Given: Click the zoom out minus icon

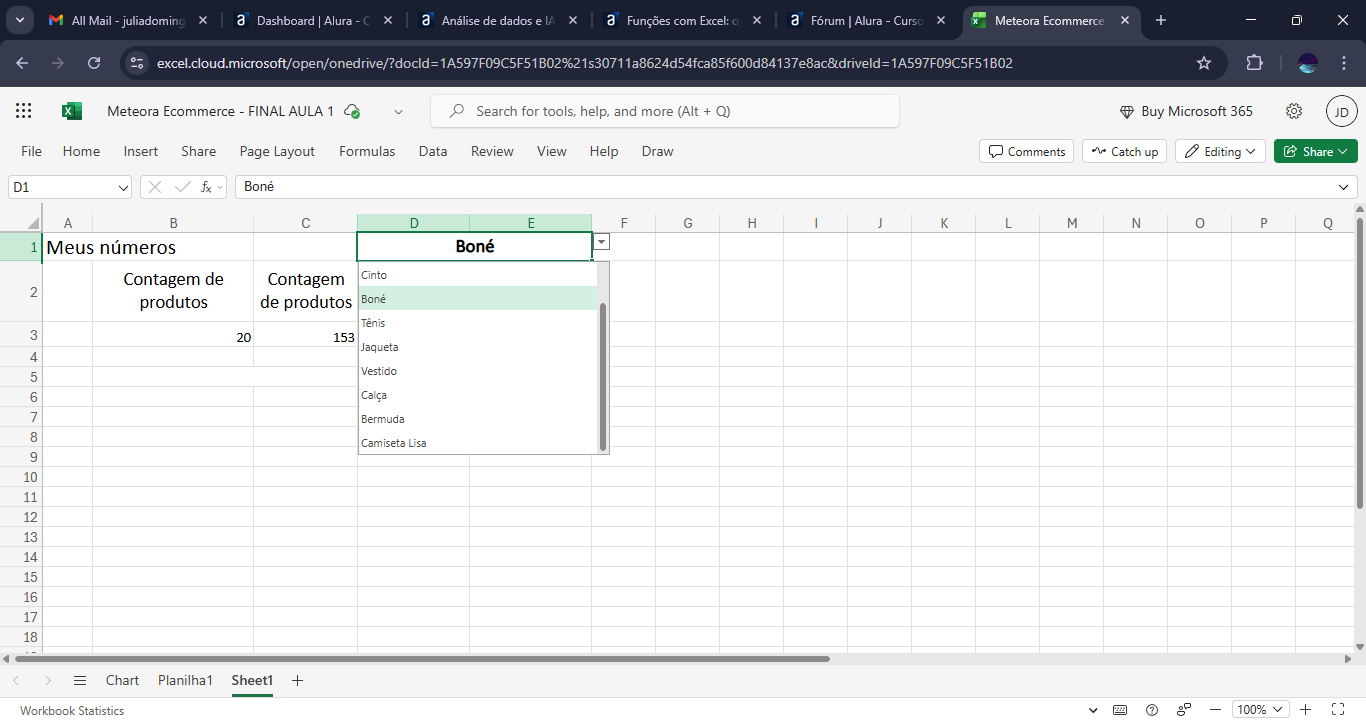Looking at the screenshot, I should 1215,710.
